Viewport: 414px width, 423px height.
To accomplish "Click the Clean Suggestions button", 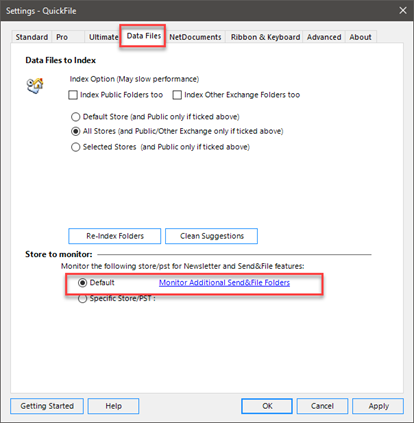I will (212, 236).
